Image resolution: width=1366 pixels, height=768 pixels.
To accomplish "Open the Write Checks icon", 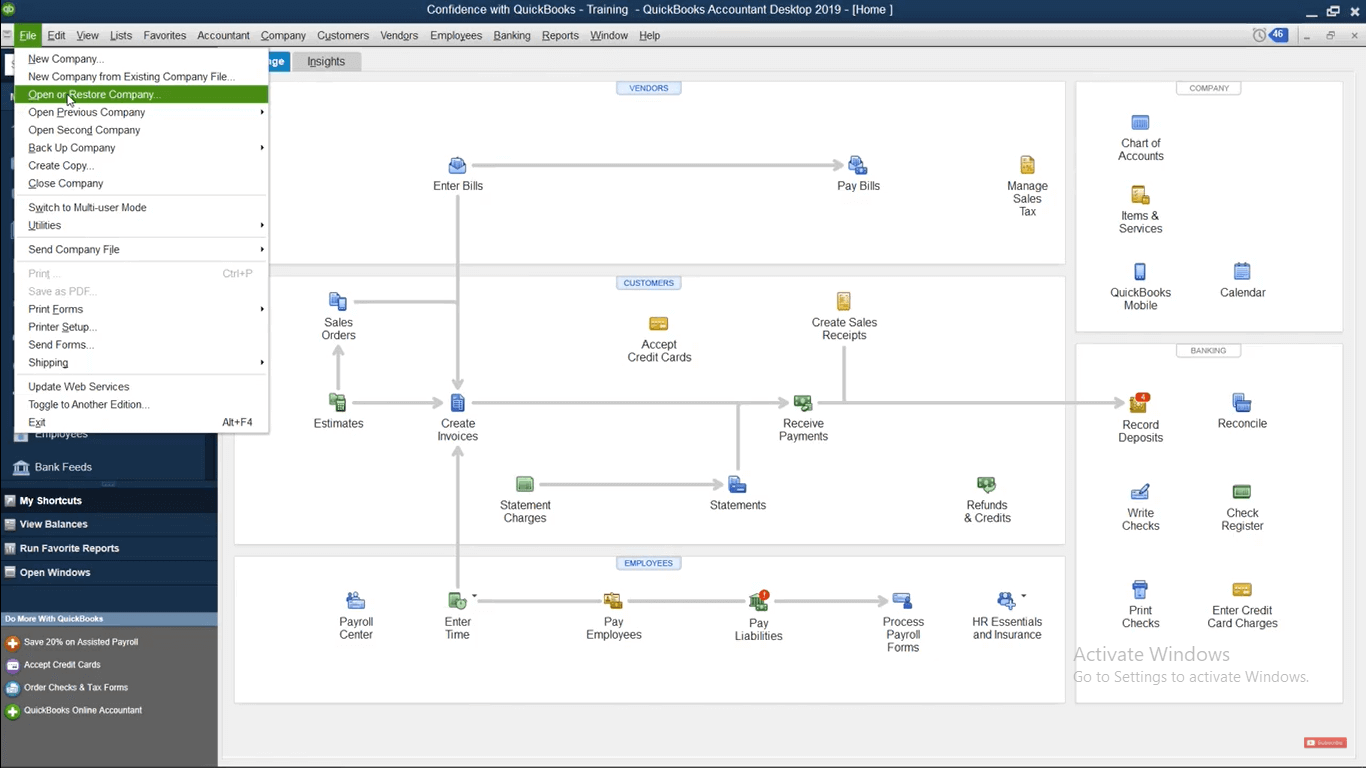I will [x=1140, y=491].
